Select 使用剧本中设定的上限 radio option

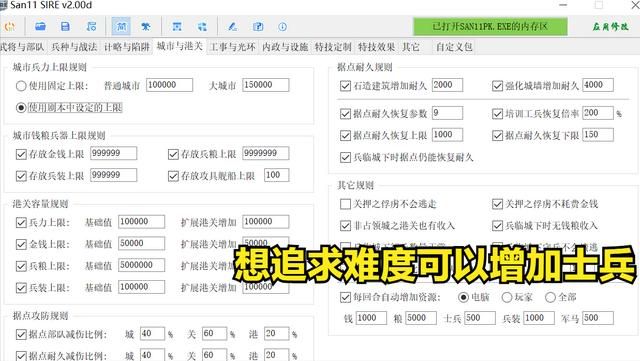21,108
